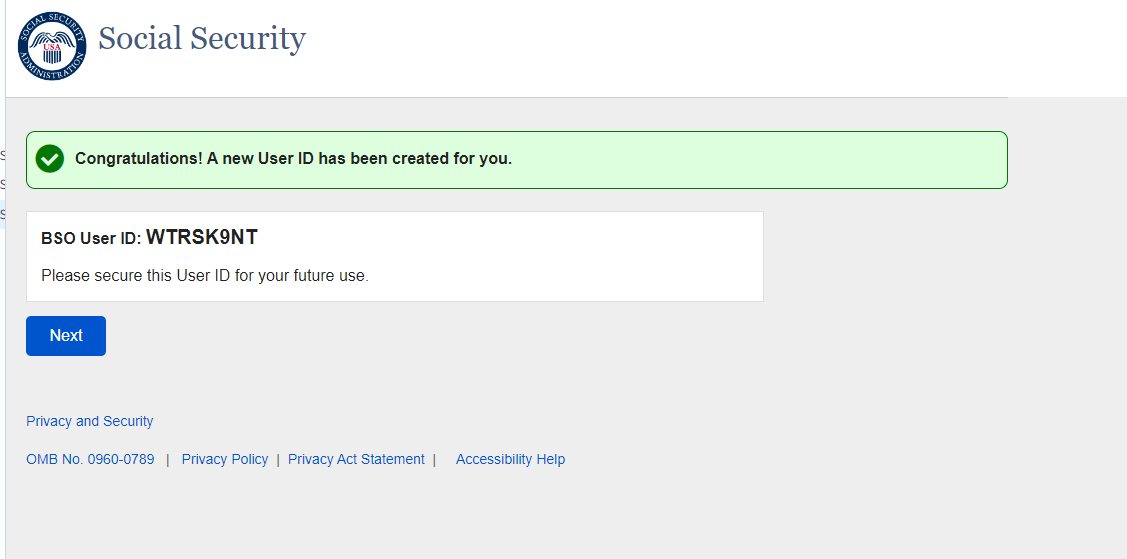Image resolution: width=1127 pixels, height=559 pixels.
Task: Click the middle partially hidden left-edge item
Action: click(3, 184)
